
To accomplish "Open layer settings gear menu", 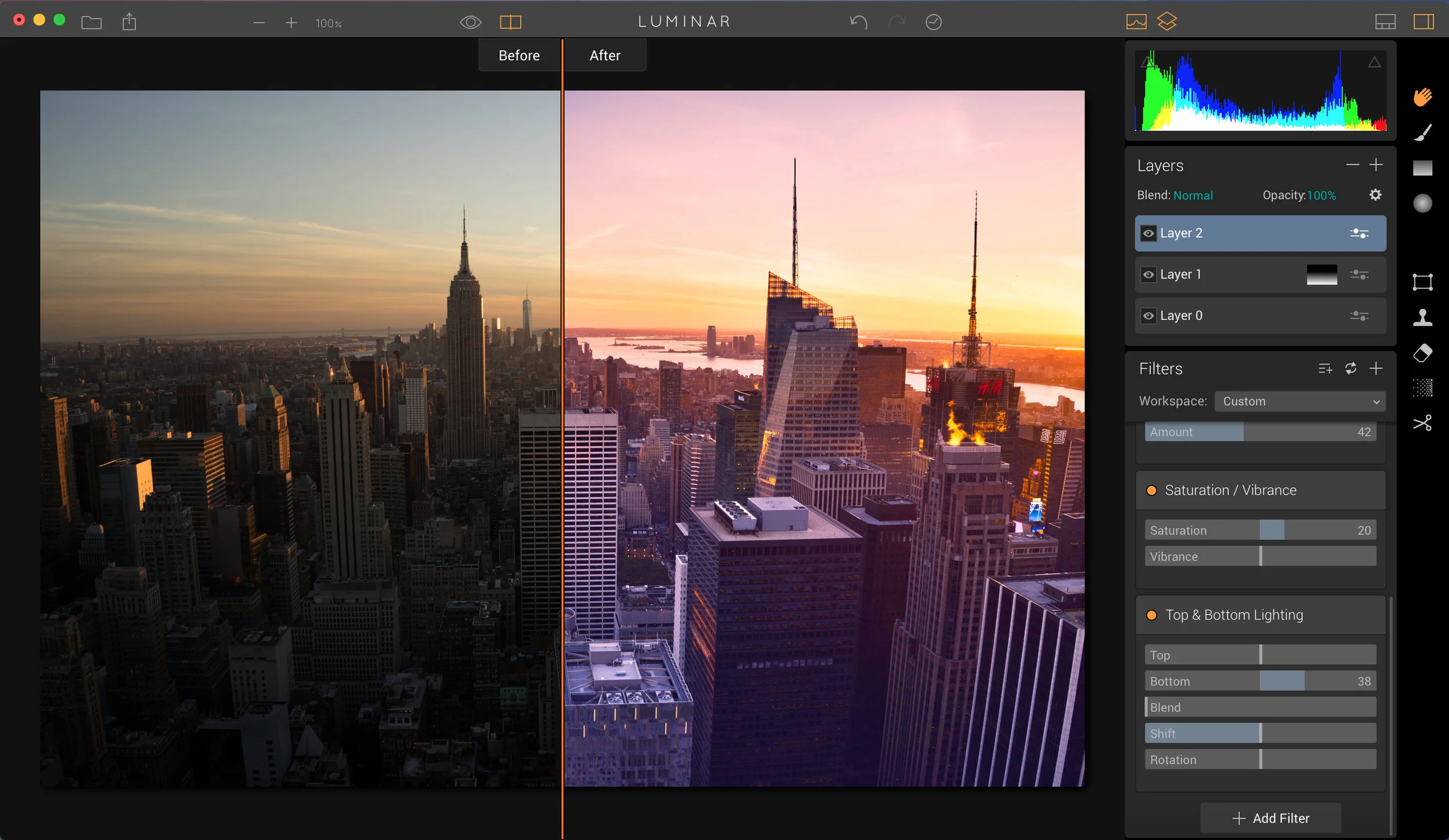I will (x=1375, y=195).
